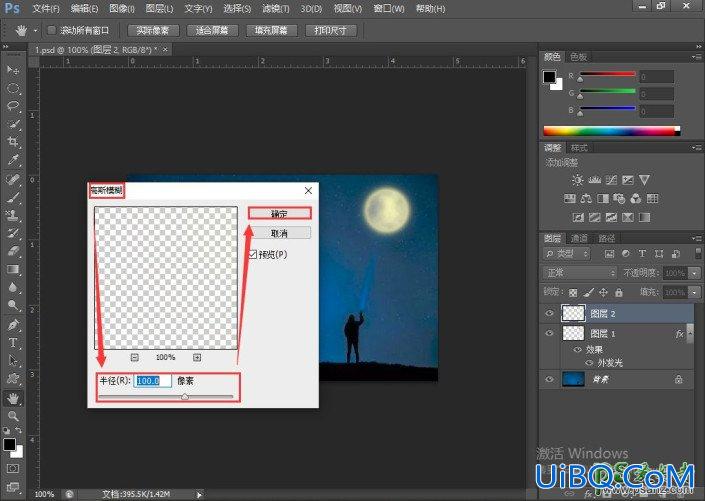Viewport: 705px width, 501px height.
Task: Select the Brush tool
Action: [13, 198]
